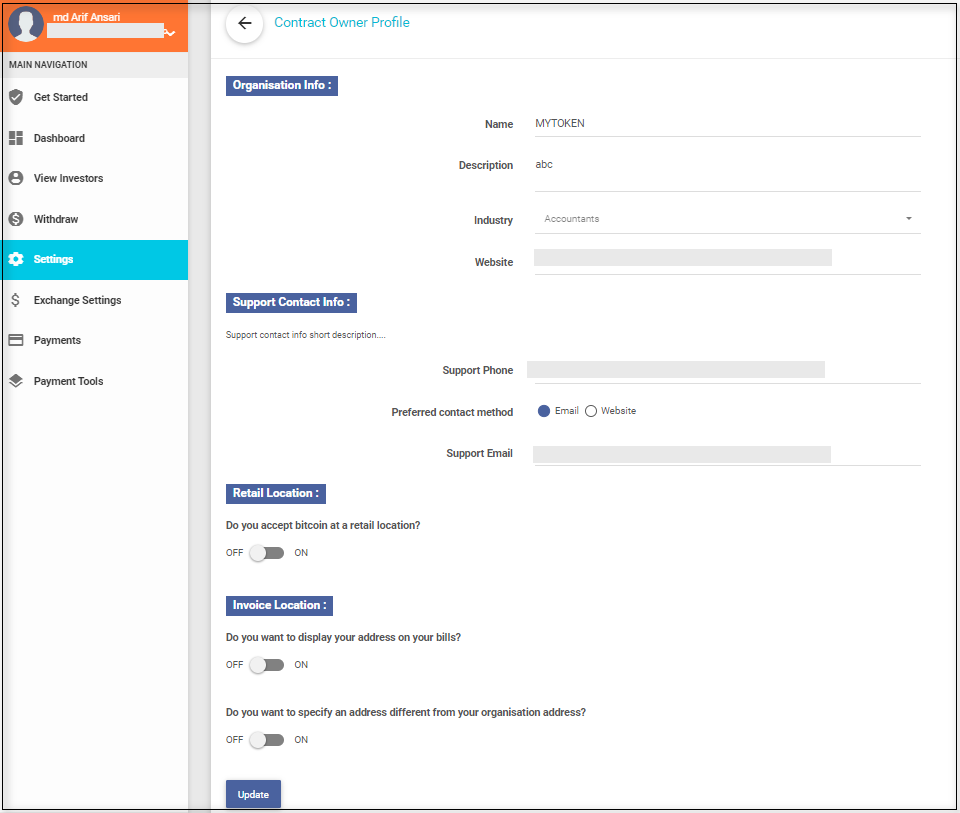
Task: Click the Payment Tools layers icon
Action: [x=15, y=381]
